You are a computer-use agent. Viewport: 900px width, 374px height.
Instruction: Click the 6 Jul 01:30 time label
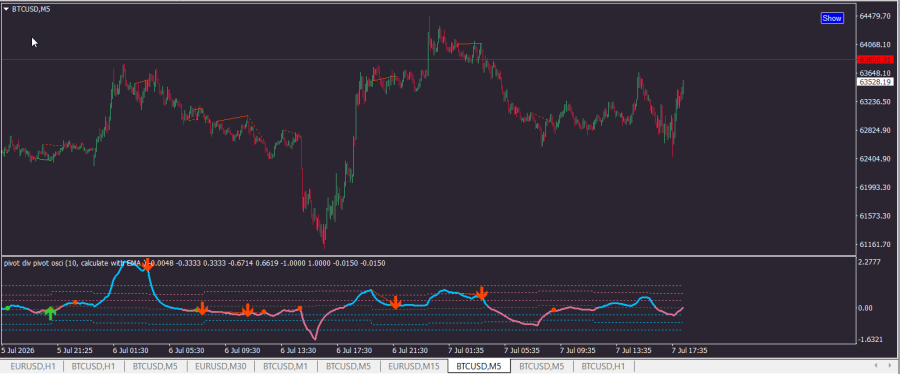pyautogui.click(x=130, y=350)
